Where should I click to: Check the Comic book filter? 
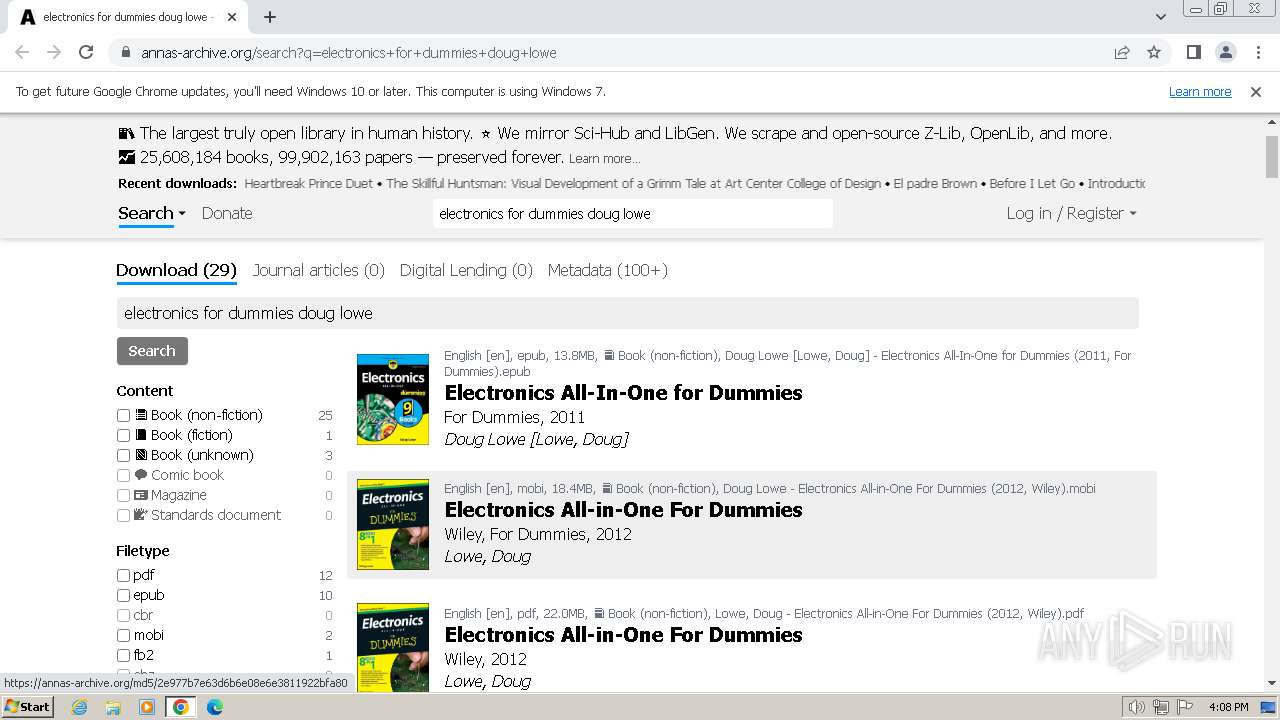123,475
